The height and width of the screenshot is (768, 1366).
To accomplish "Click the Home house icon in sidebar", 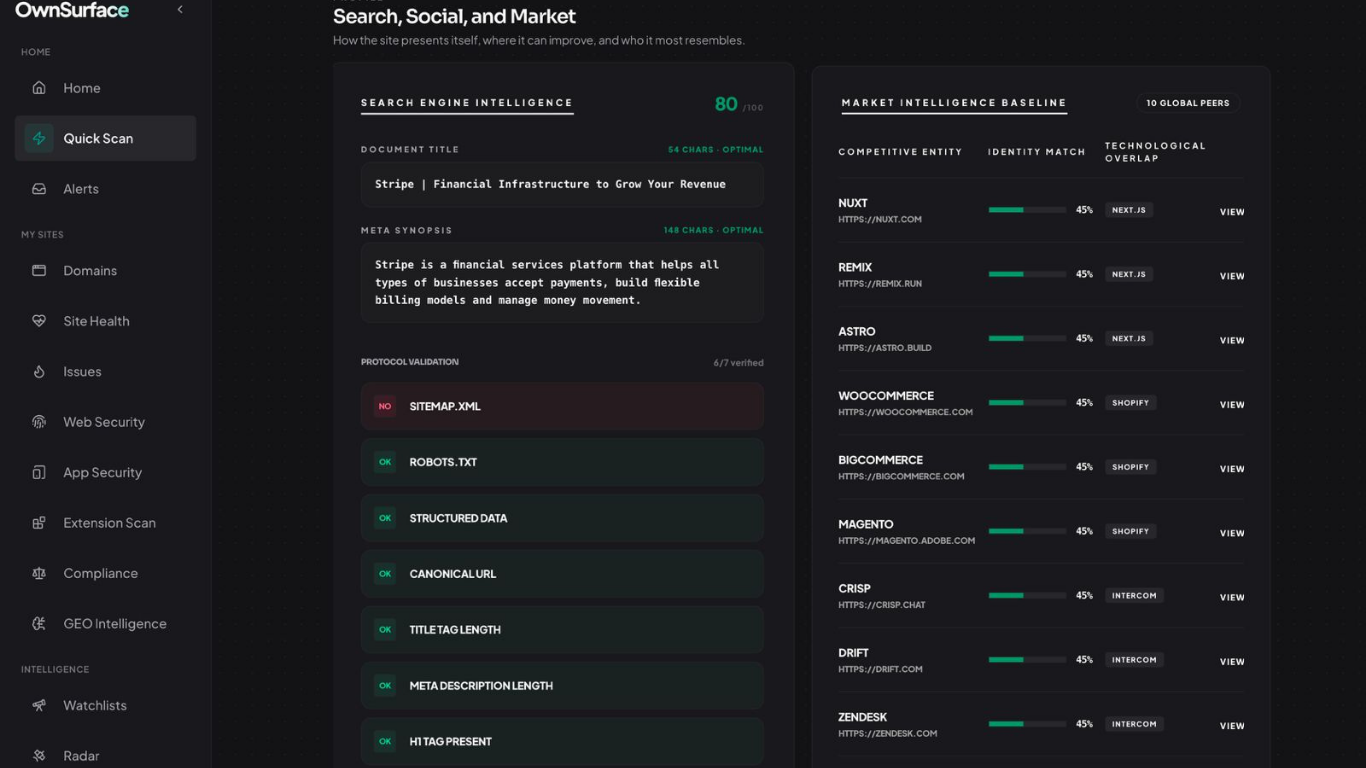I will tap(39, 88).
